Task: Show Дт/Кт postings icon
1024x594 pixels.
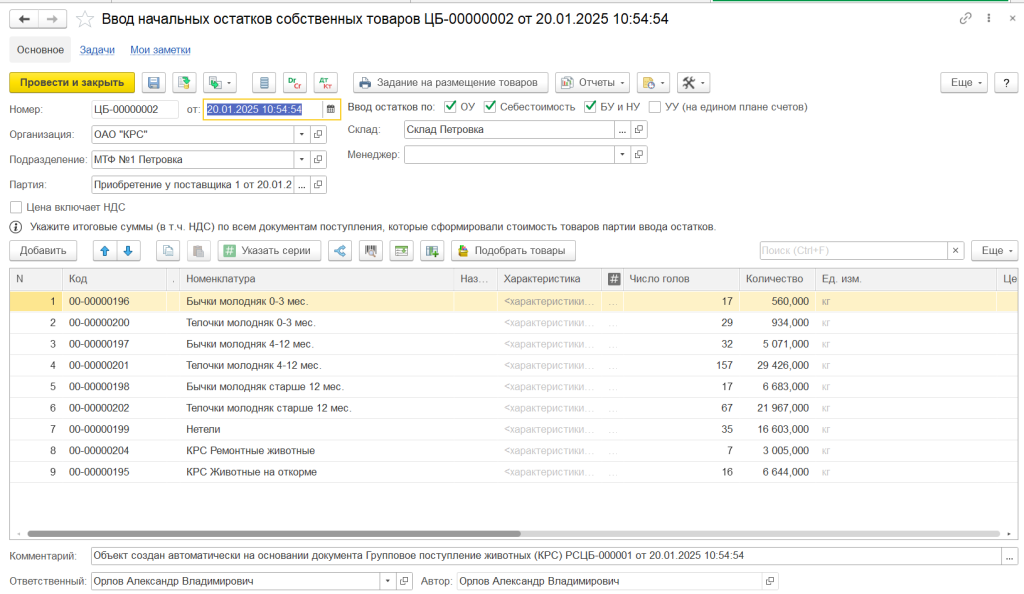Action: (325, 83)
